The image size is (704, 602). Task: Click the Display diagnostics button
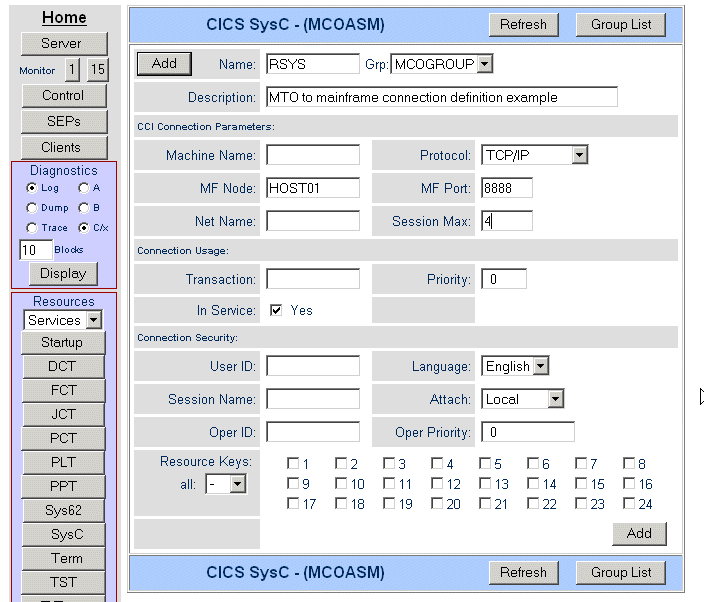[x=63, y=273]
